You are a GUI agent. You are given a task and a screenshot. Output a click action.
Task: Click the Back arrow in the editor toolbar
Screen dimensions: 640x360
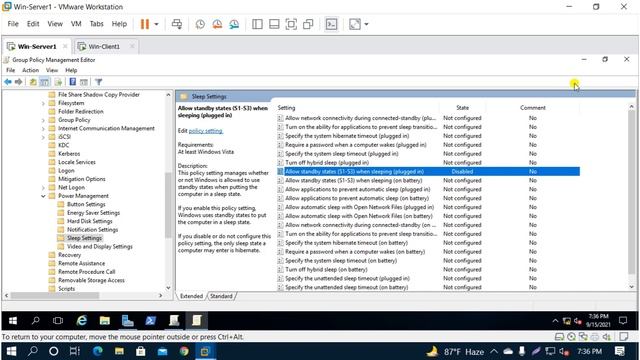pyautogui.click(x=8, y=82)
